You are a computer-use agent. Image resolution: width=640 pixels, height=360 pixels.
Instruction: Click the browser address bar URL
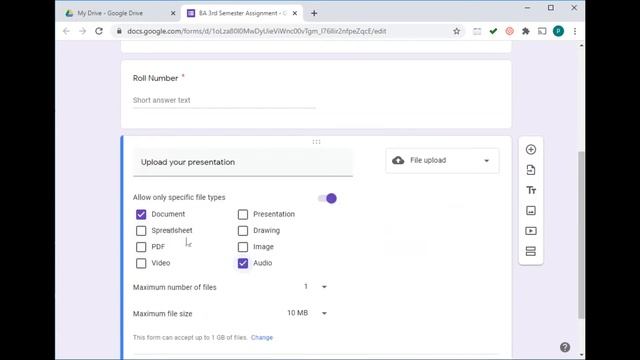(257, 31)
